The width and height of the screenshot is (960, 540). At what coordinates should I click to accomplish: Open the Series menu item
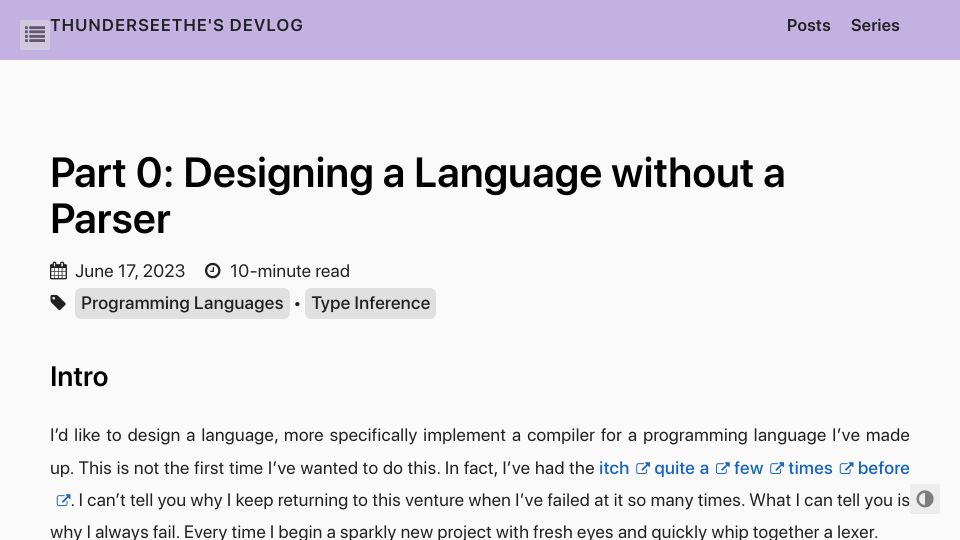(875, 26)
